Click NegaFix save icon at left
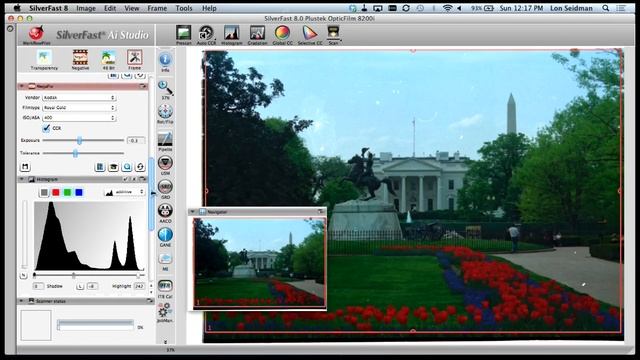The height and width of the screenshot is (360, 640). coord(25,167)
